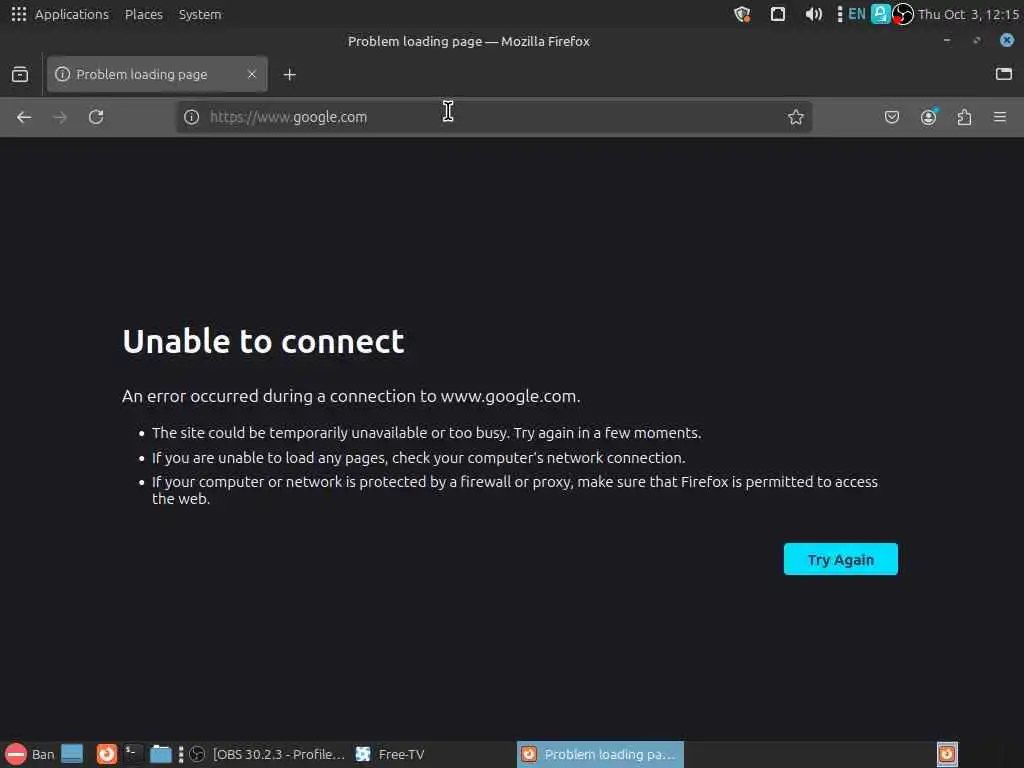Launch Firefox from bottom panel launcher
This screenshot has height=768, width=1024.
(106, 754)
